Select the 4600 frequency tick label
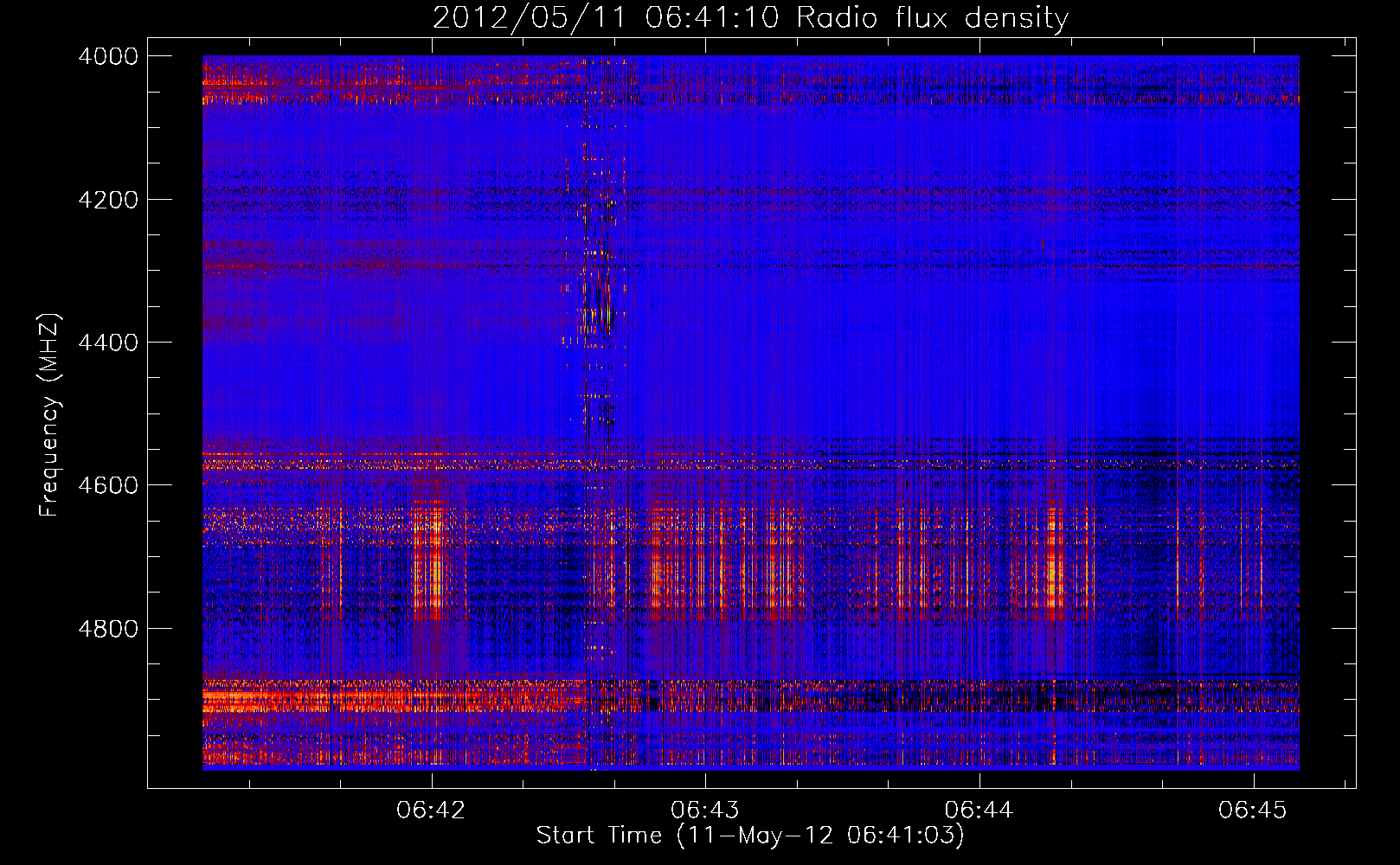This screenshot has height=865, width=1400. pyautogui.click(x=108, y=485)
